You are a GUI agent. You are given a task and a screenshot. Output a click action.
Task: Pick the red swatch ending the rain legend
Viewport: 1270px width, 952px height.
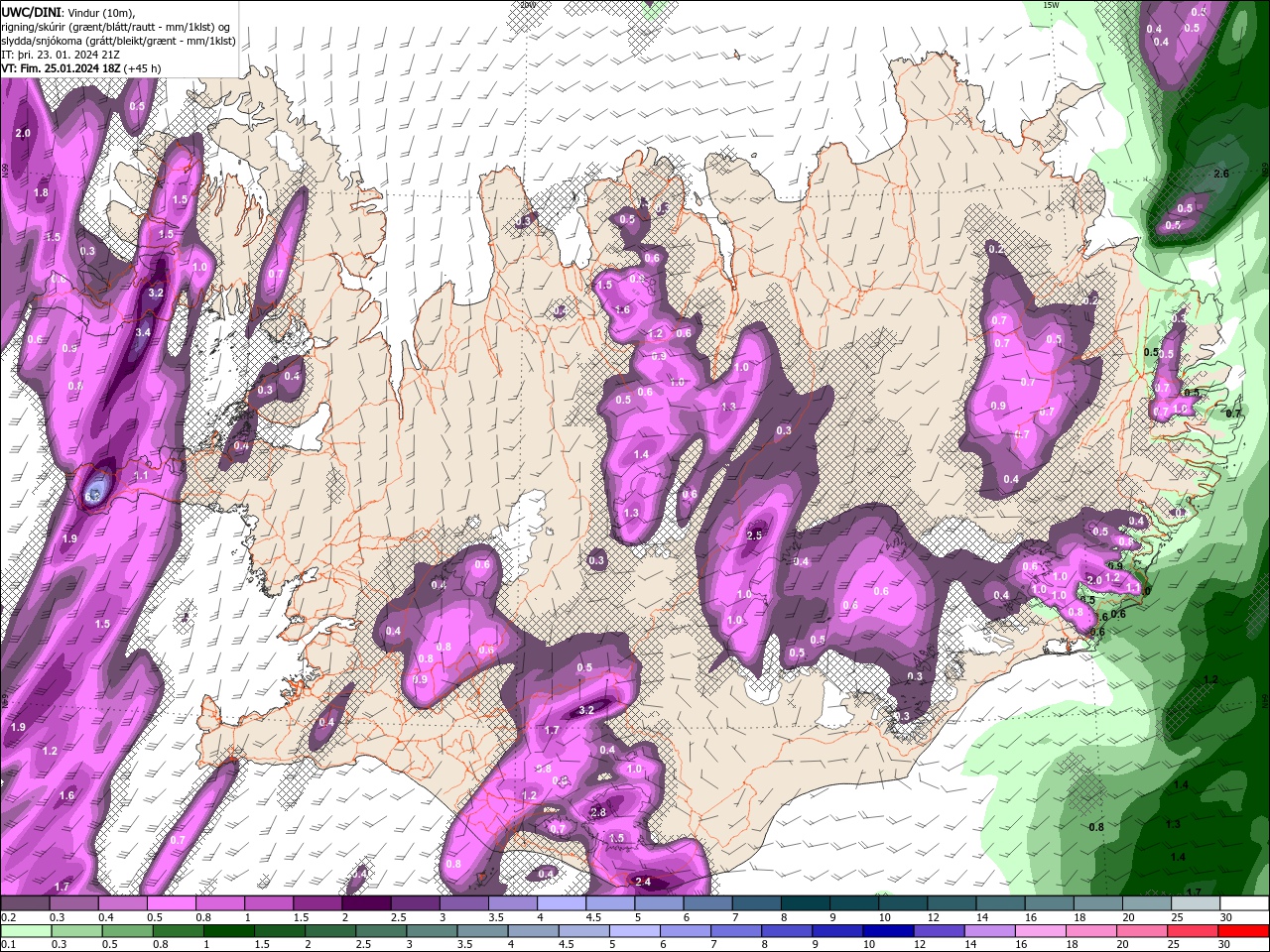(1243, 931)
